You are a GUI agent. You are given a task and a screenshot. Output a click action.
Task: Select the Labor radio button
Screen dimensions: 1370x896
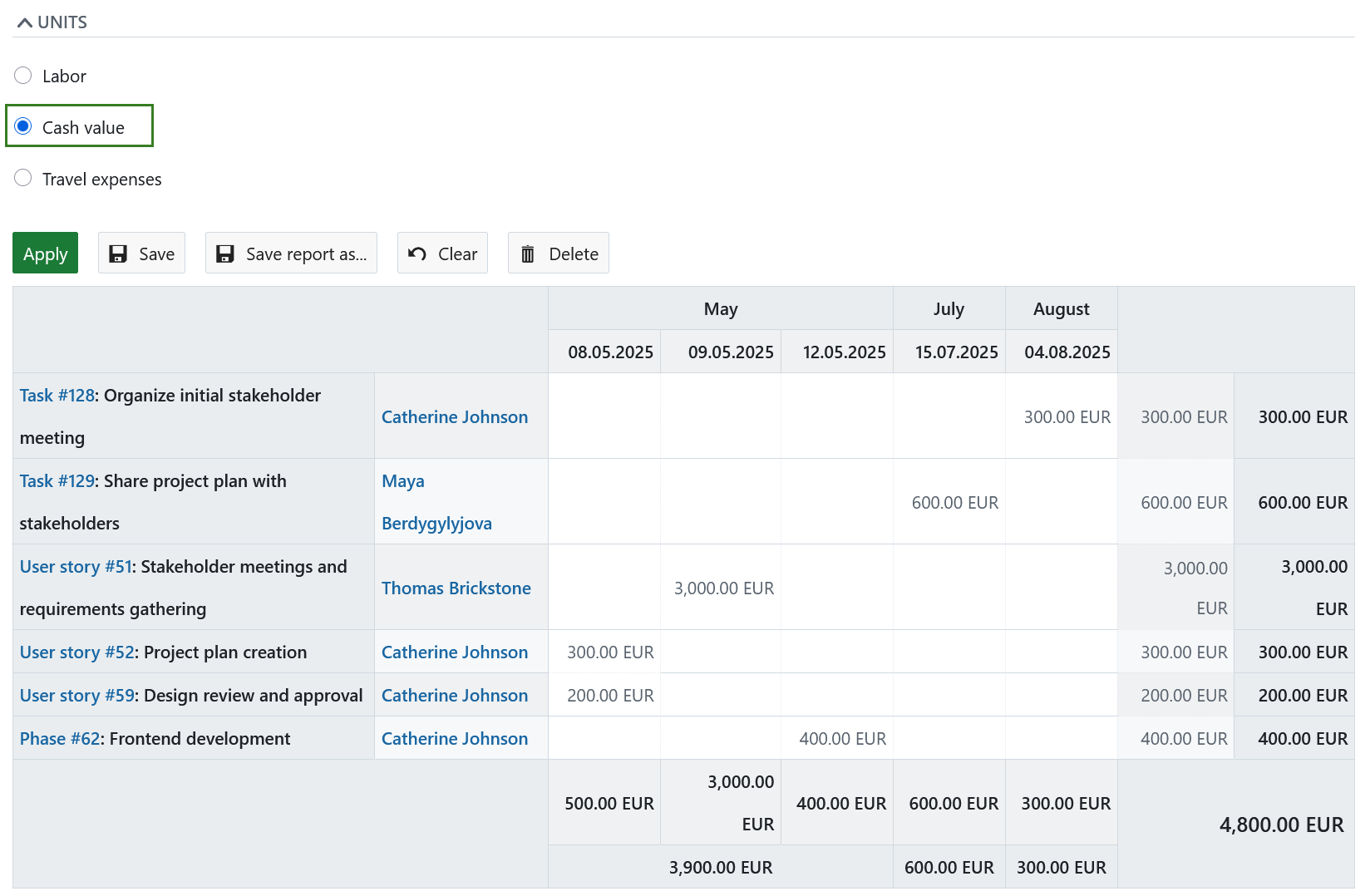23,75
